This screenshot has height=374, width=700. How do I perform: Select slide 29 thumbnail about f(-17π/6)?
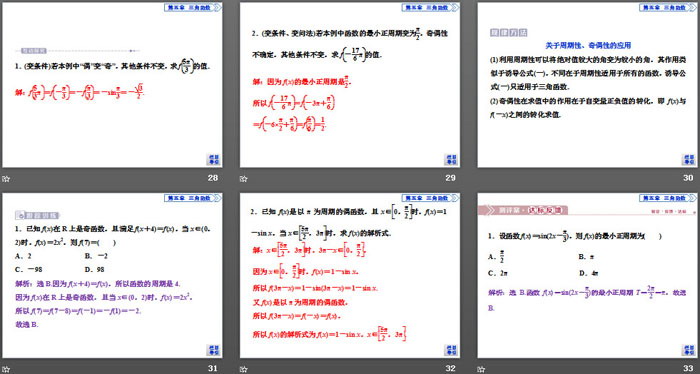click(x=350, y=85)
